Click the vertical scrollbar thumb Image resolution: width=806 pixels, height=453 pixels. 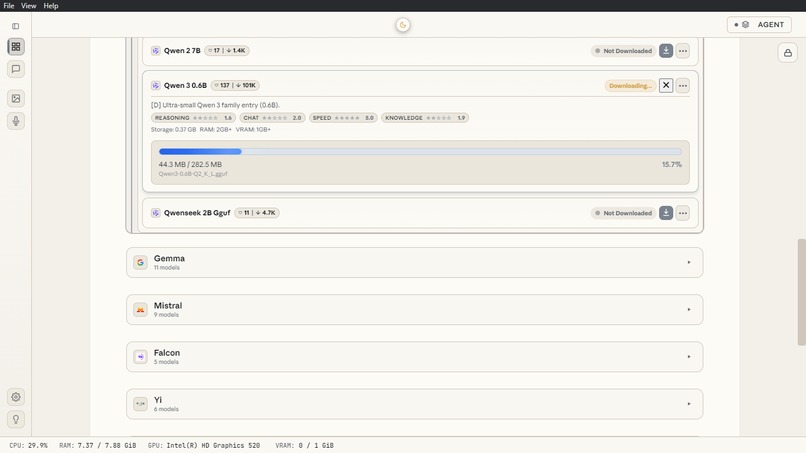tap(801, 292)
